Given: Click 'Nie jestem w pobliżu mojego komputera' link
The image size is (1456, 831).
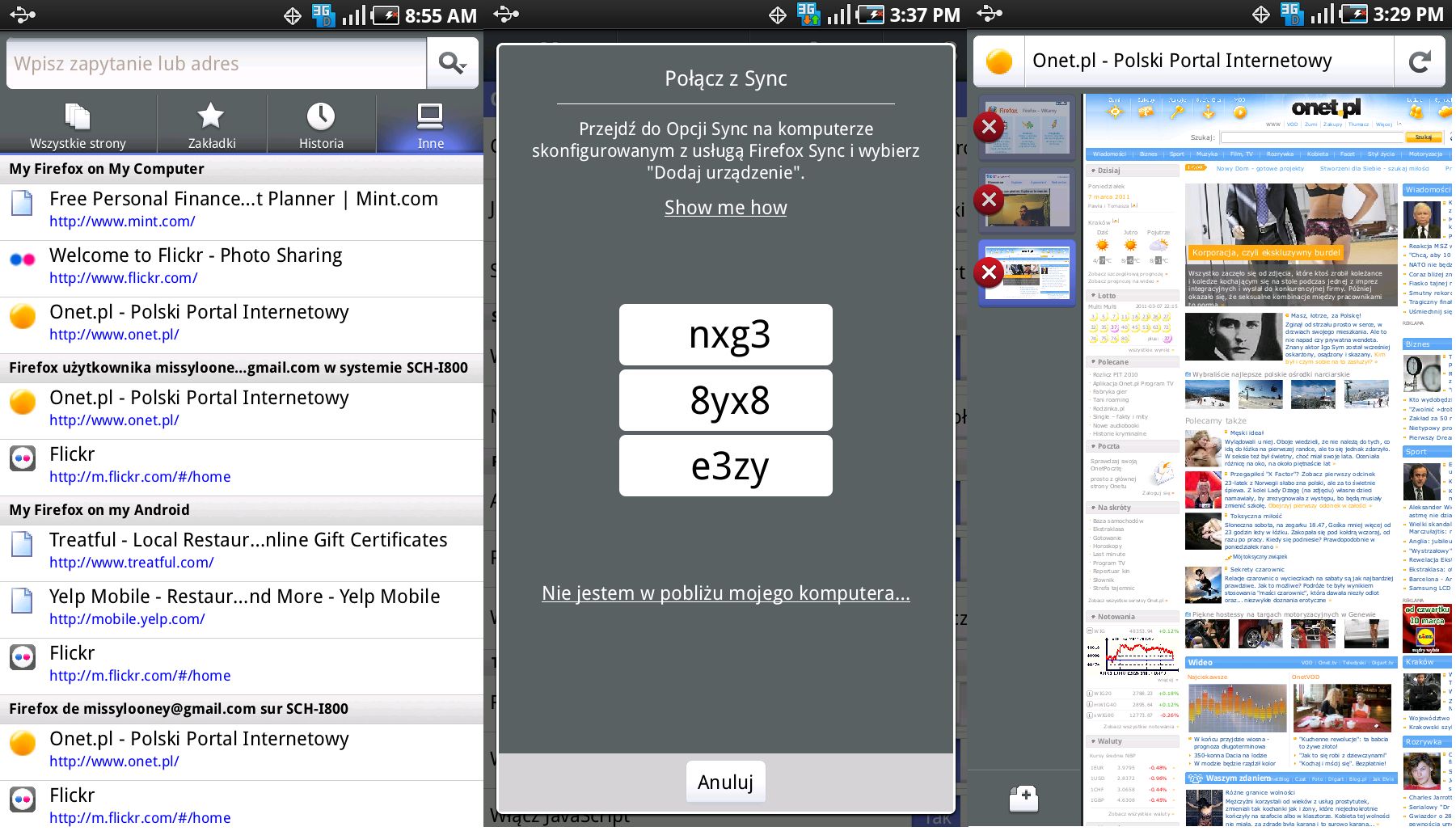Looking at the screenshot, I should pyautogui.click(x=726, y=593).
